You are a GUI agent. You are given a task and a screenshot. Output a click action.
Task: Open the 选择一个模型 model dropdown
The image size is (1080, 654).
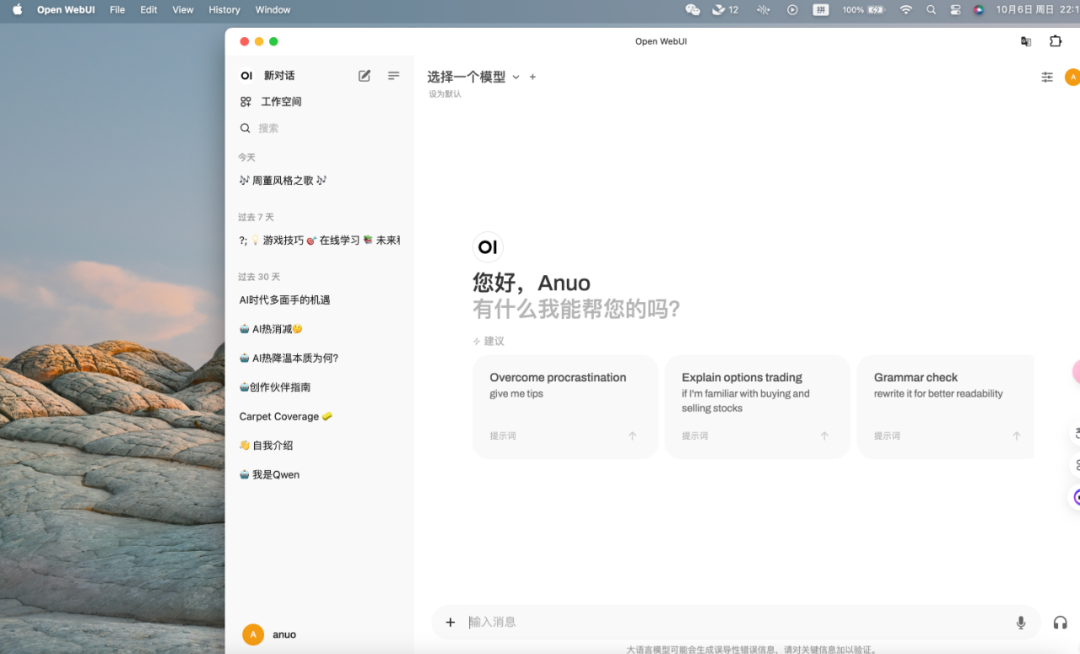473,77
